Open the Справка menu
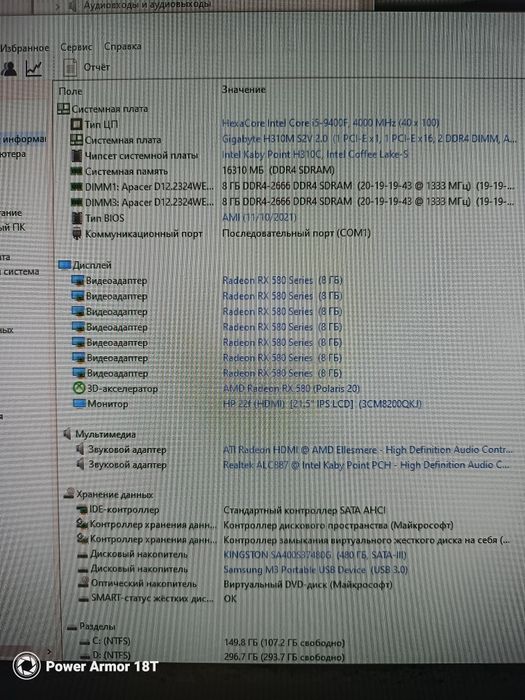 click(x=123, y=46)
